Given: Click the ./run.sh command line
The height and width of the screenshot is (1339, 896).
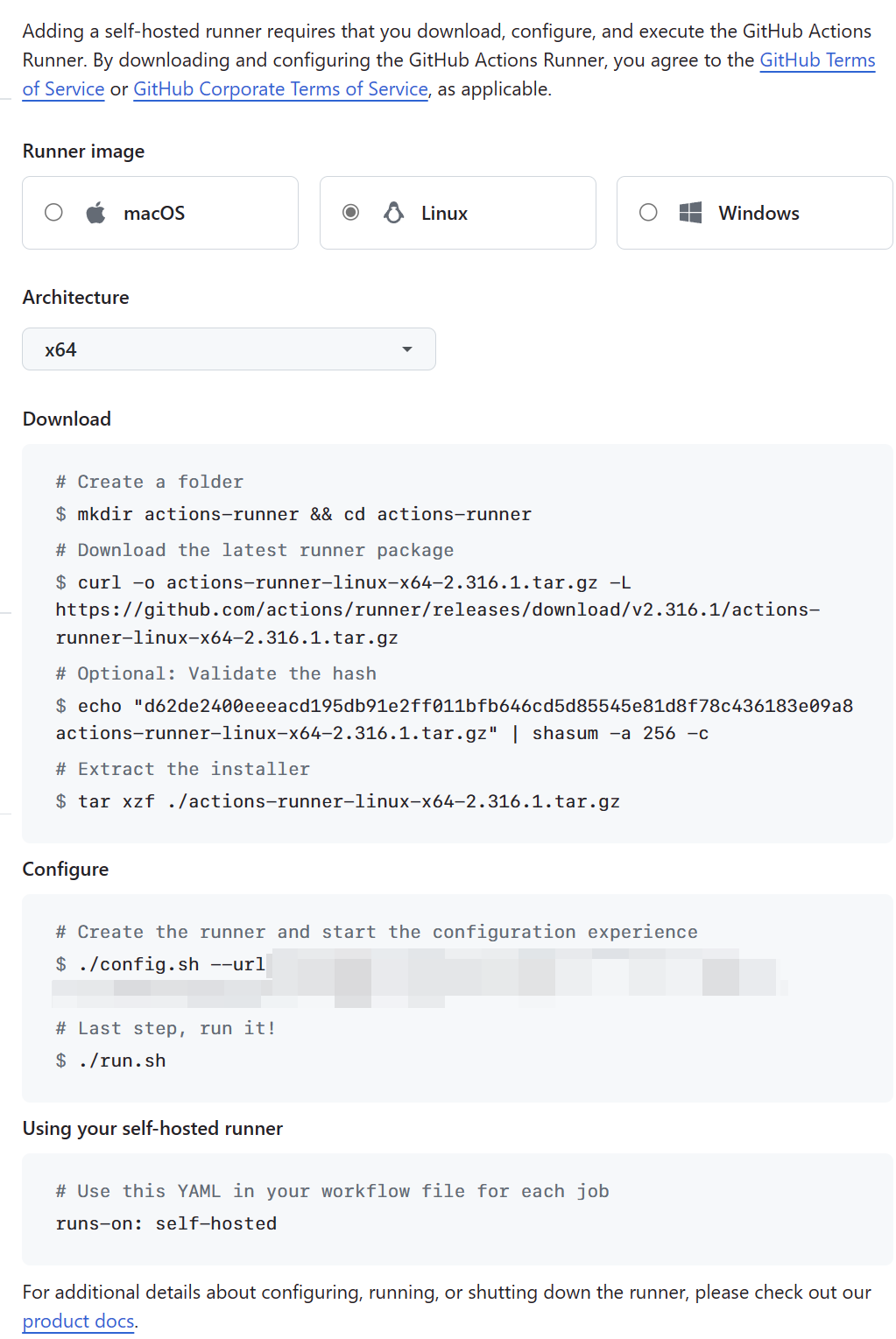Looking at the screenshot, I should point(122,1061).
